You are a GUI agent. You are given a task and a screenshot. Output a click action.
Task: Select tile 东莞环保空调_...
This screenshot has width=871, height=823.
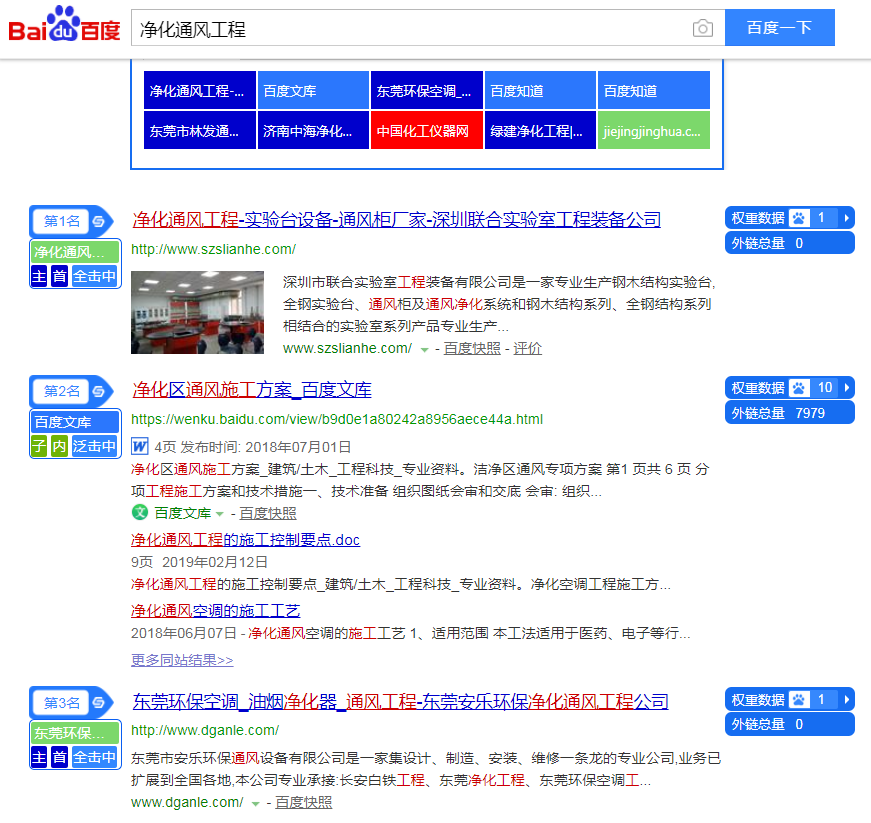tap(427, 91)
